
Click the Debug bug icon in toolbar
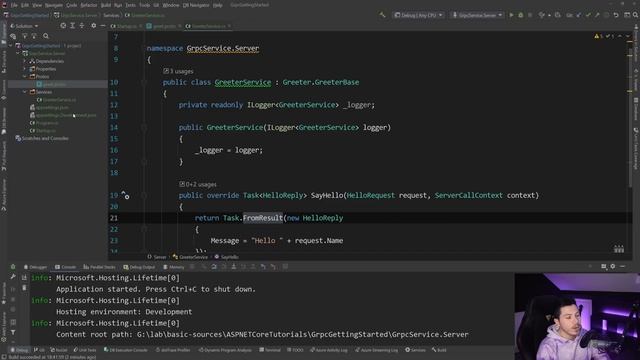tap(520, 15)
